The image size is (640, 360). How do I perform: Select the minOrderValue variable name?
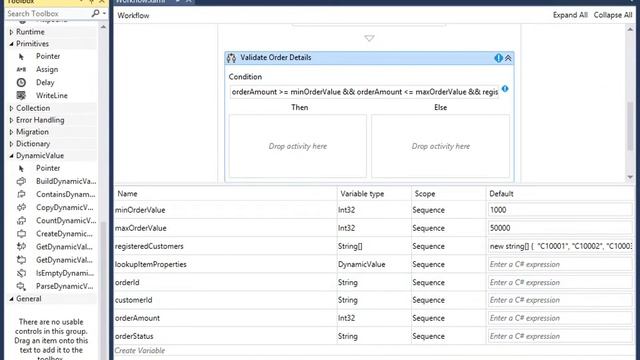[140, 210]
